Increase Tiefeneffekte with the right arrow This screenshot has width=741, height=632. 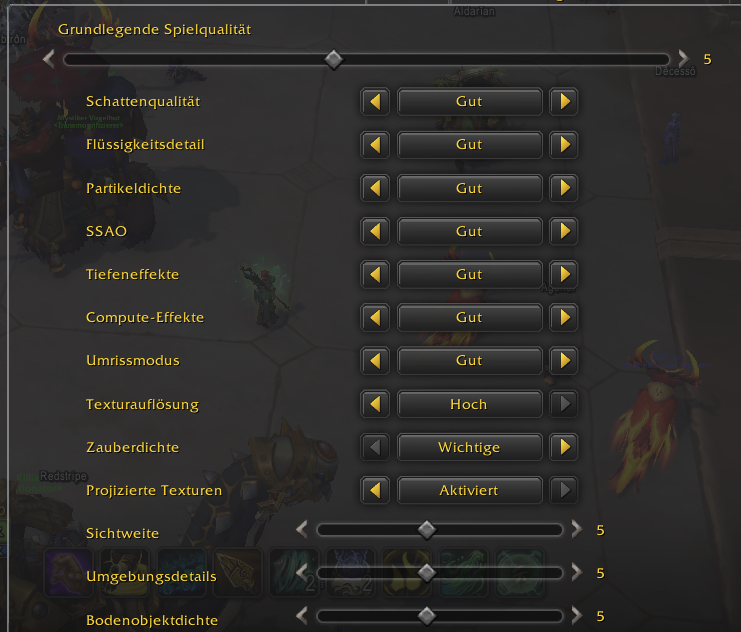(564, 274)
